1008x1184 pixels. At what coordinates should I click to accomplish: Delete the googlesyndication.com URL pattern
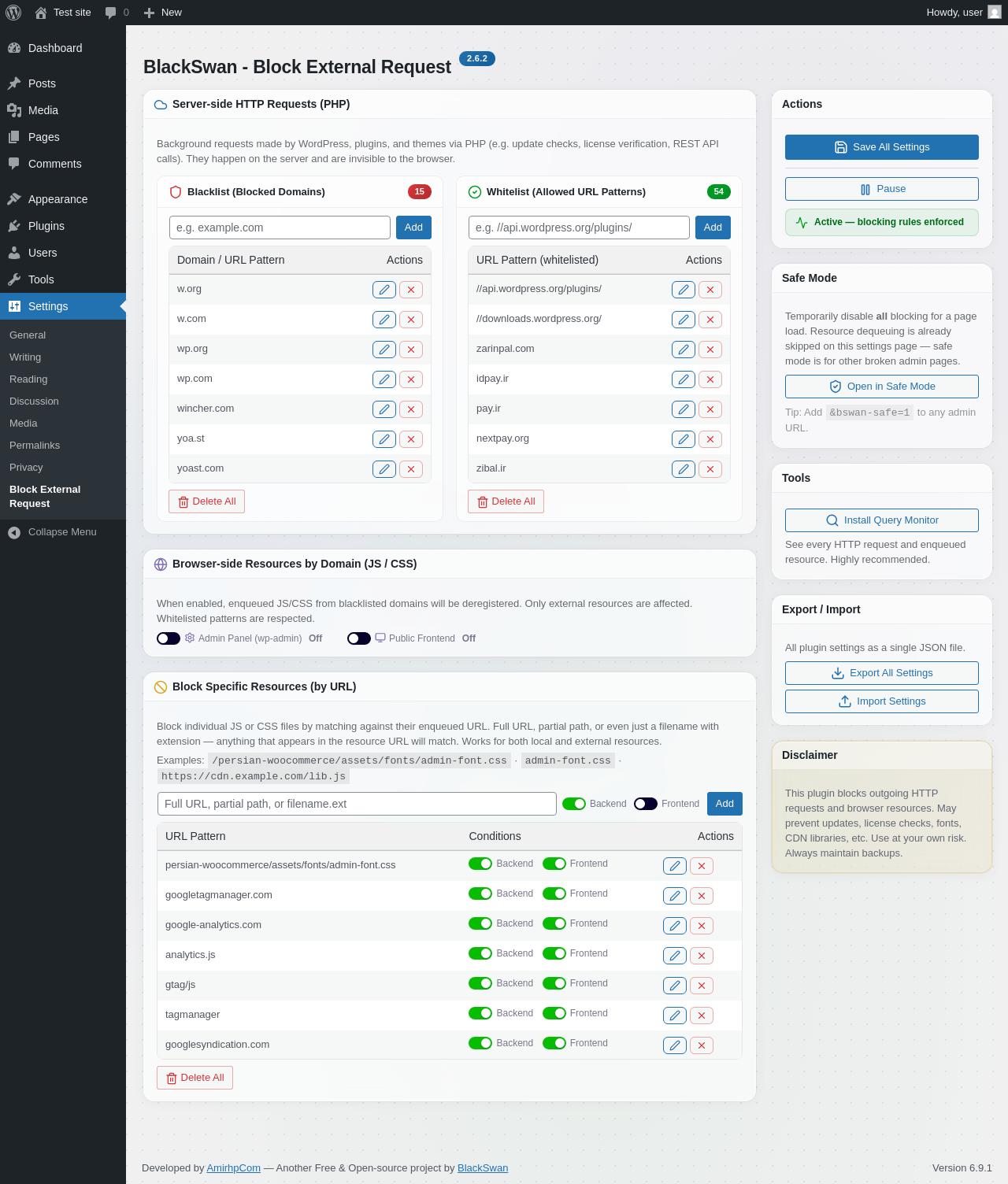pyautogui.click(x=702, y=1045)
